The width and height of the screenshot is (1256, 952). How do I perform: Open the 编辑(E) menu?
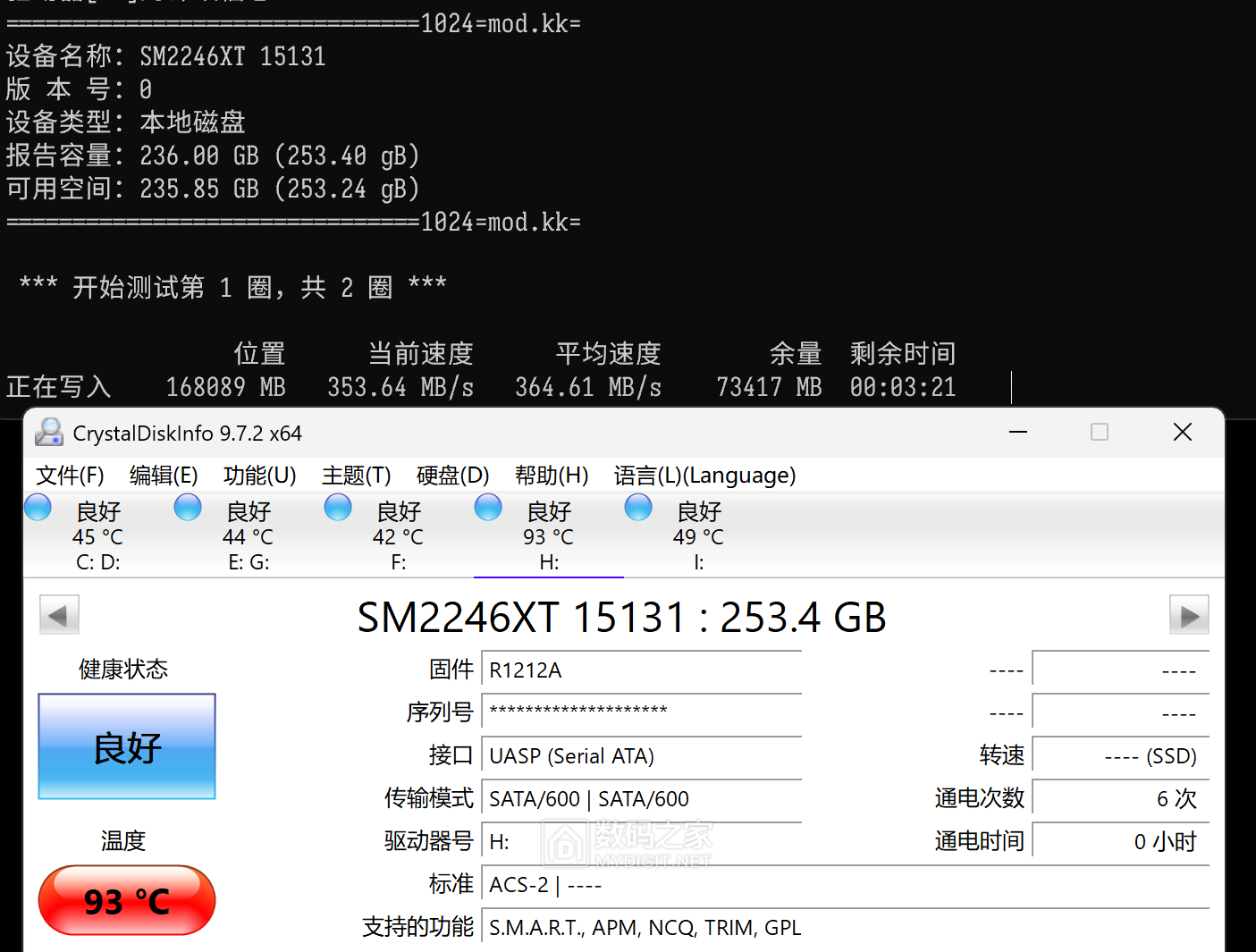(164, 476)
